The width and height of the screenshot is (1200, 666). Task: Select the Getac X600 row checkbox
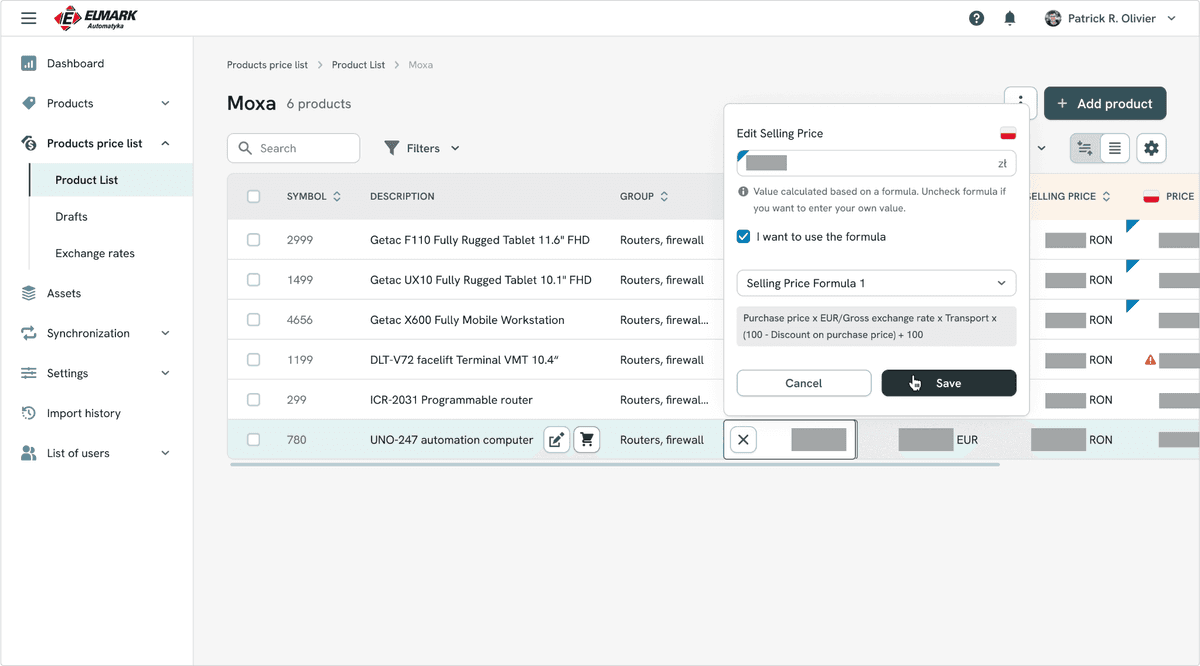(x=254, y=320)
